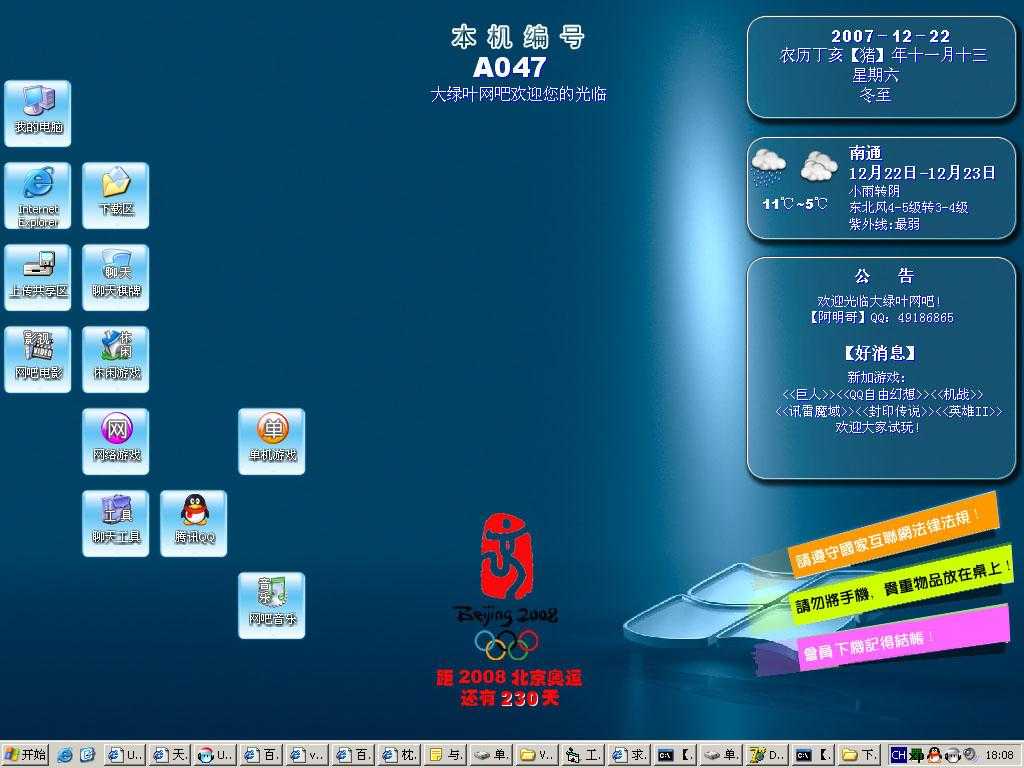
Task: Switch to the Santa-hat icon taskbar window
Action: (x=216, y=756)
